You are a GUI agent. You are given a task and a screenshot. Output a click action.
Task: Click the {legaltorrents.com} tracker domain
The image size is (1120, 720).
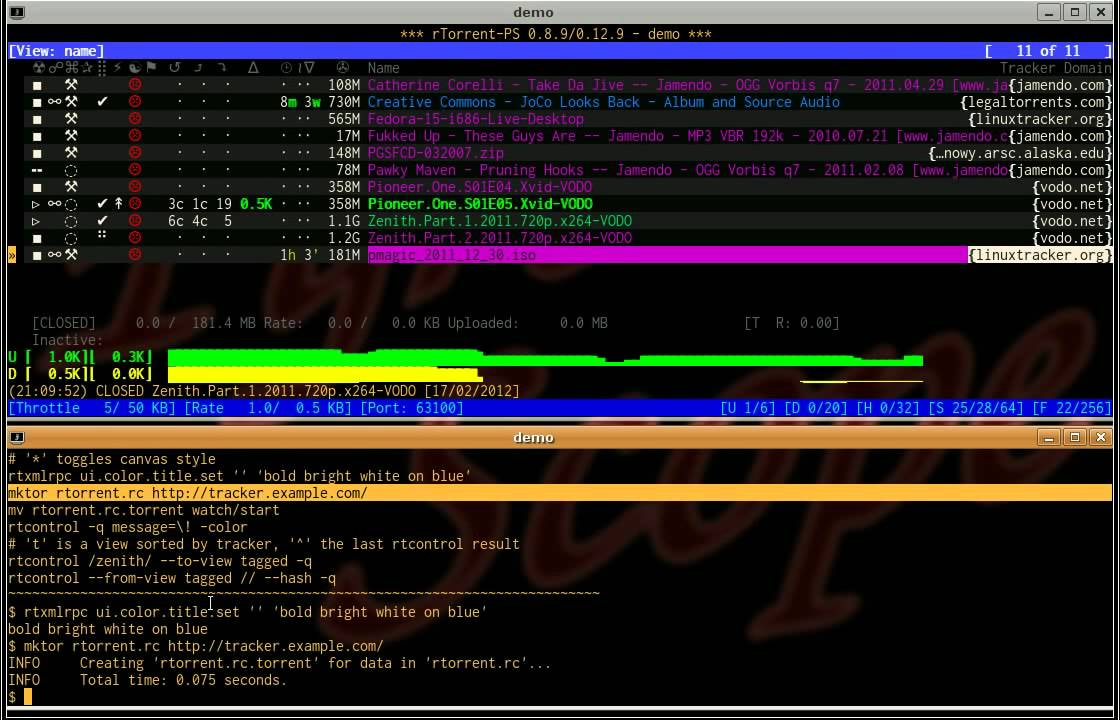tap(1036, 102)
